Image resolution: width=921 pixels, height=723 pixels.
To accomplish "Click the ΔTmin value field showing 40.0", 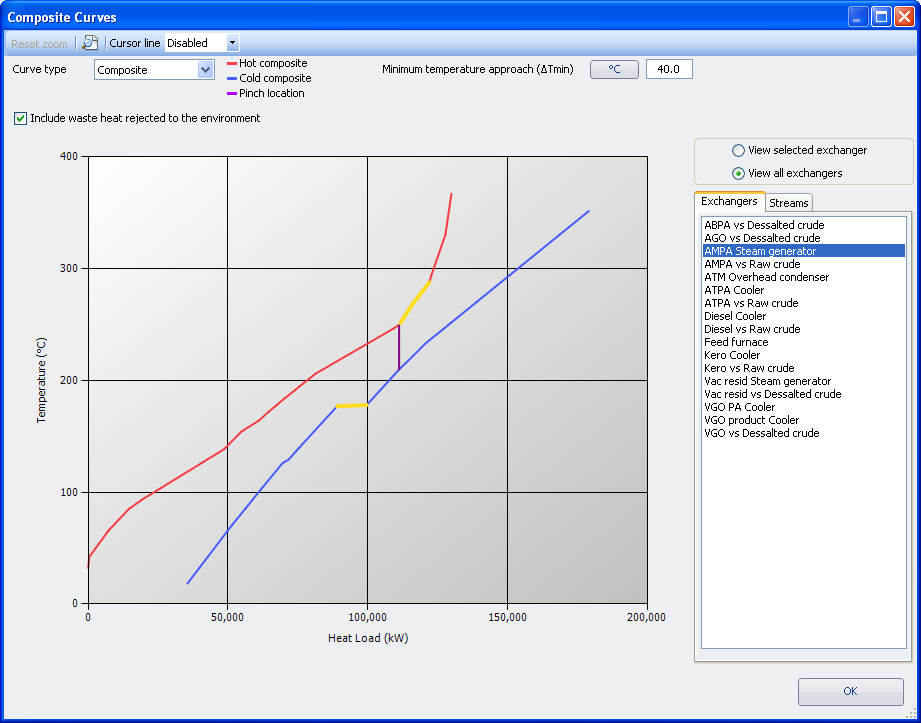I will pos(669,69).
